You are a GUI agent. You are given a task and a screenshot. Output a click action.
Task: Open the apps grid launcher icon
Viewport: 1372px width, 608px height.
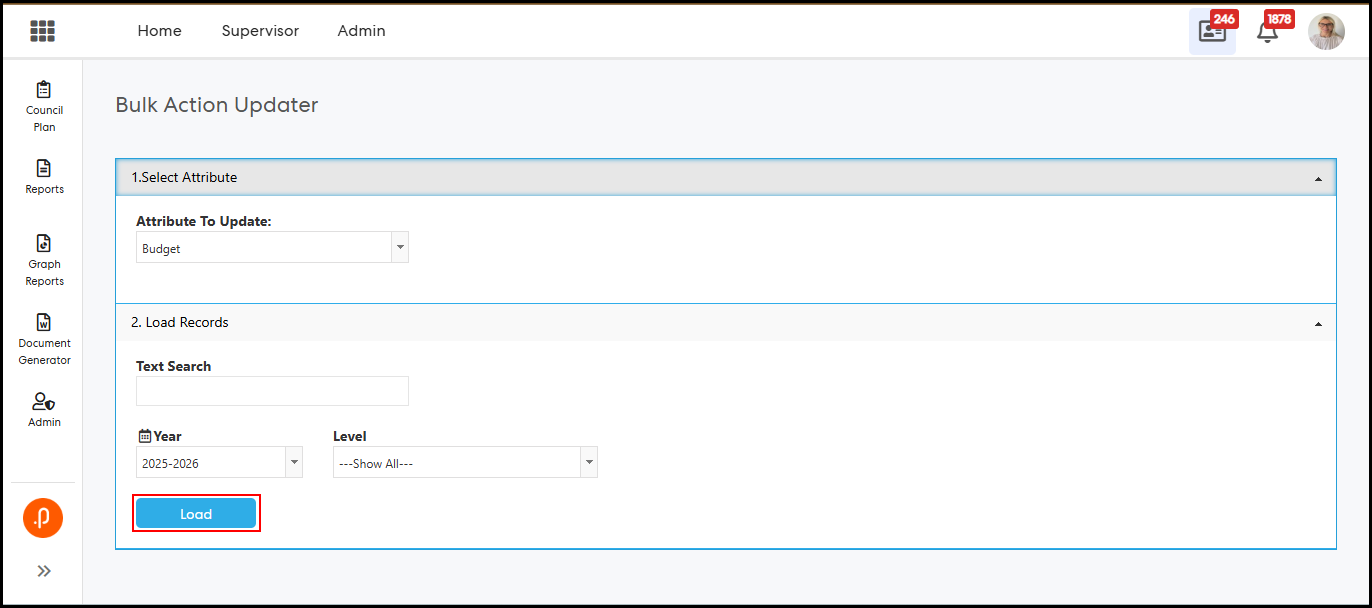42,31
